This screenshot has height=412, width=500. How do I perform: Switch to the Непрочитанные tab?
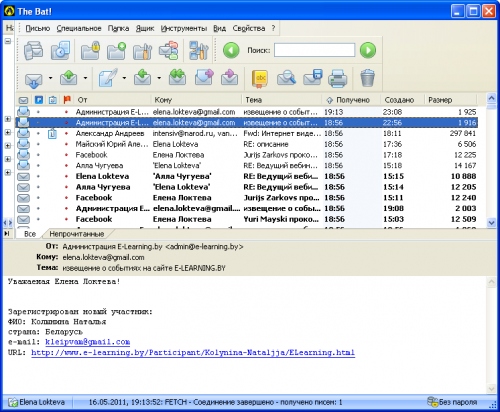pos(77,234)
